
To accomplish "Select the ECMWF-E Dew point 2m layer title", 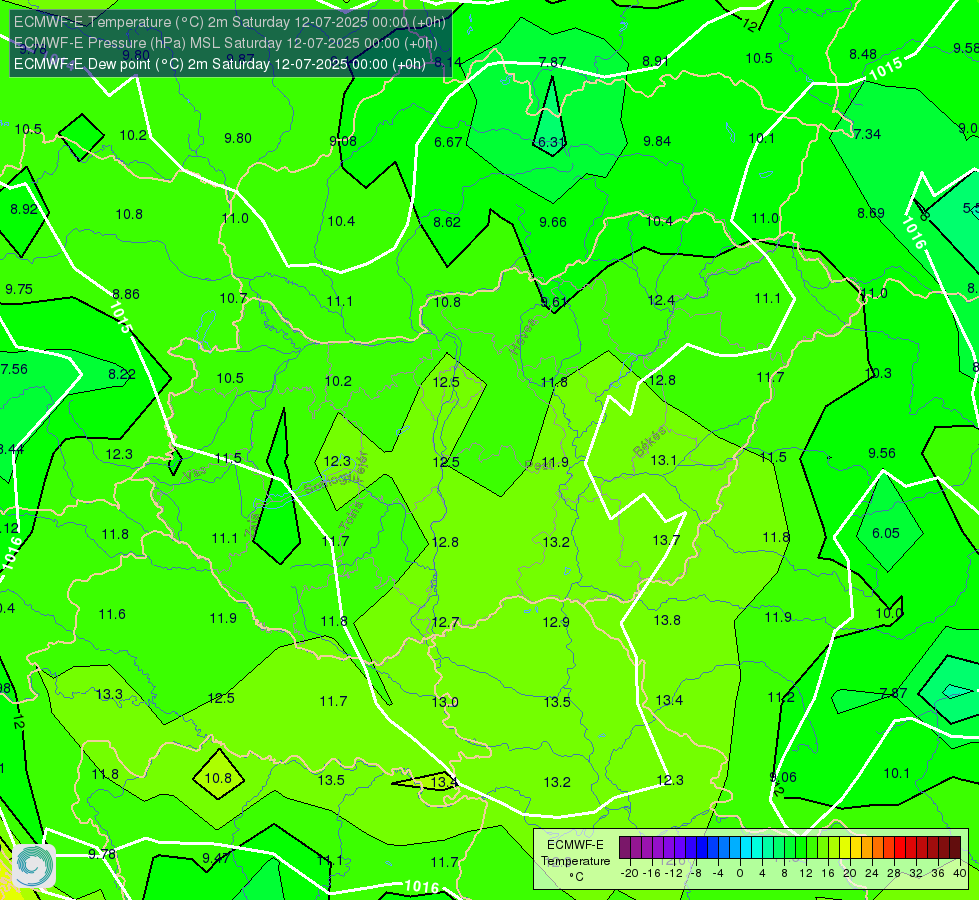I will (220, 64).
